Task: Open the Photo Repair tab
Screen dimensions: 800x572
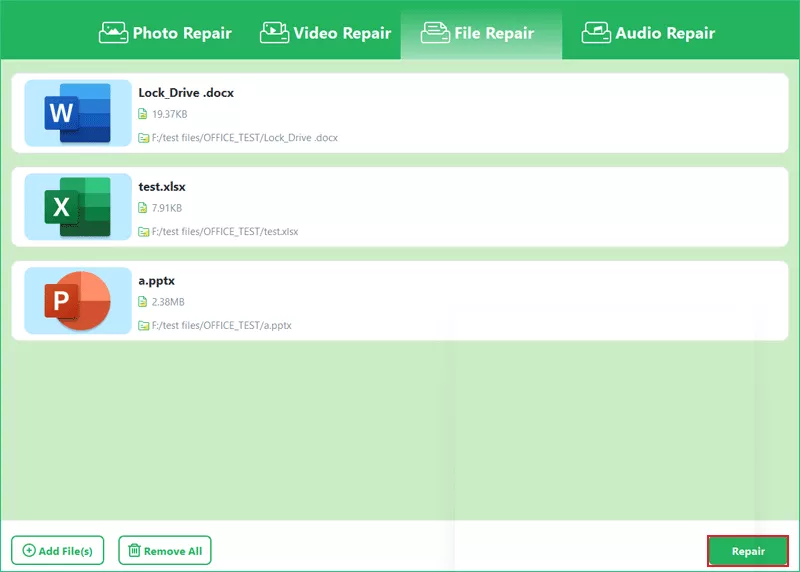Action: pos(165,33)
